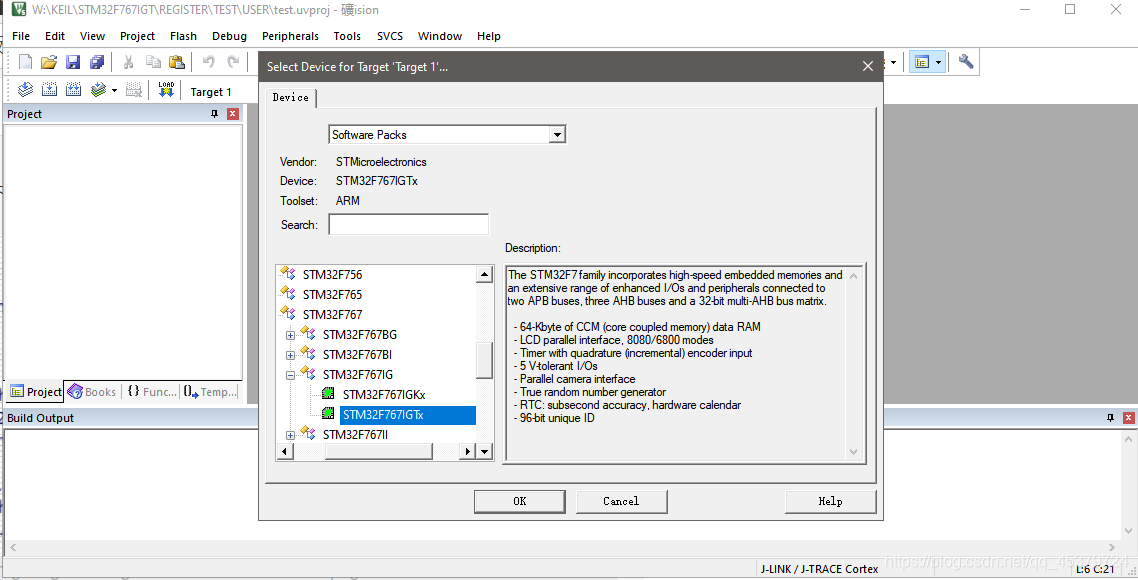This screenshot has width=1138, height=580.
Task: Click the Redo arrow icon
Action: [x=233, y=62]
